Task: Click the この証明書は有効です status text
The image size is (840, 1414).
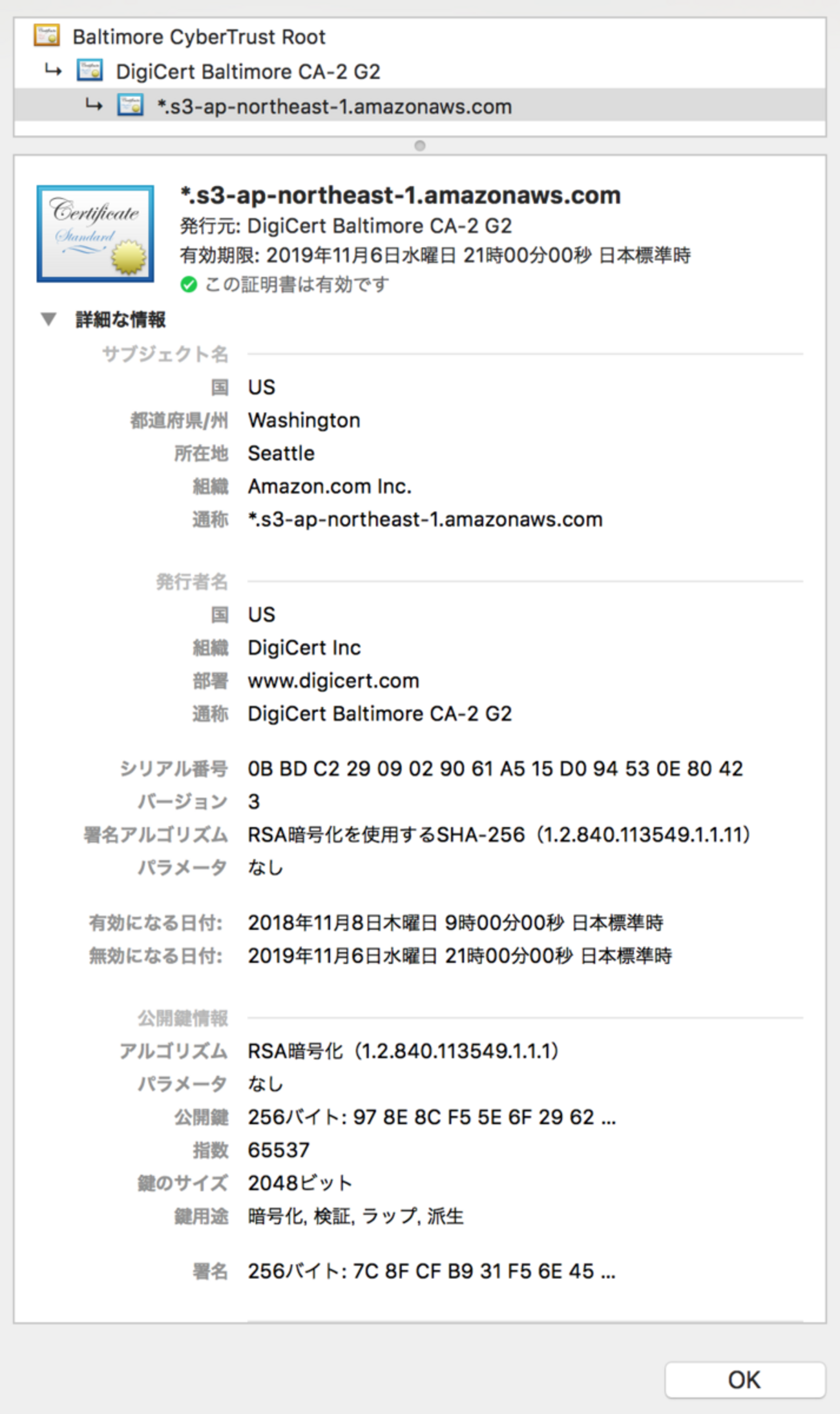Action: coord(297,284)
